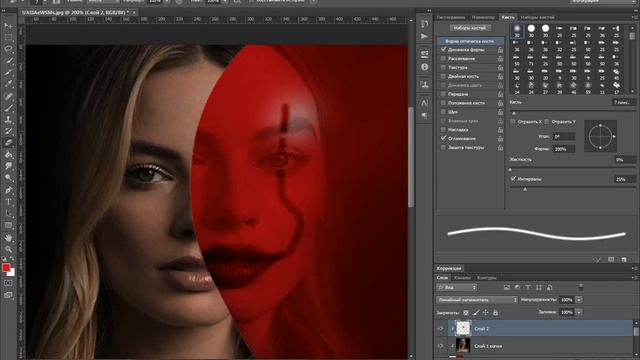Switch to Навигатор tab
The width and height of the screenshot is (640, 360).
483,17
